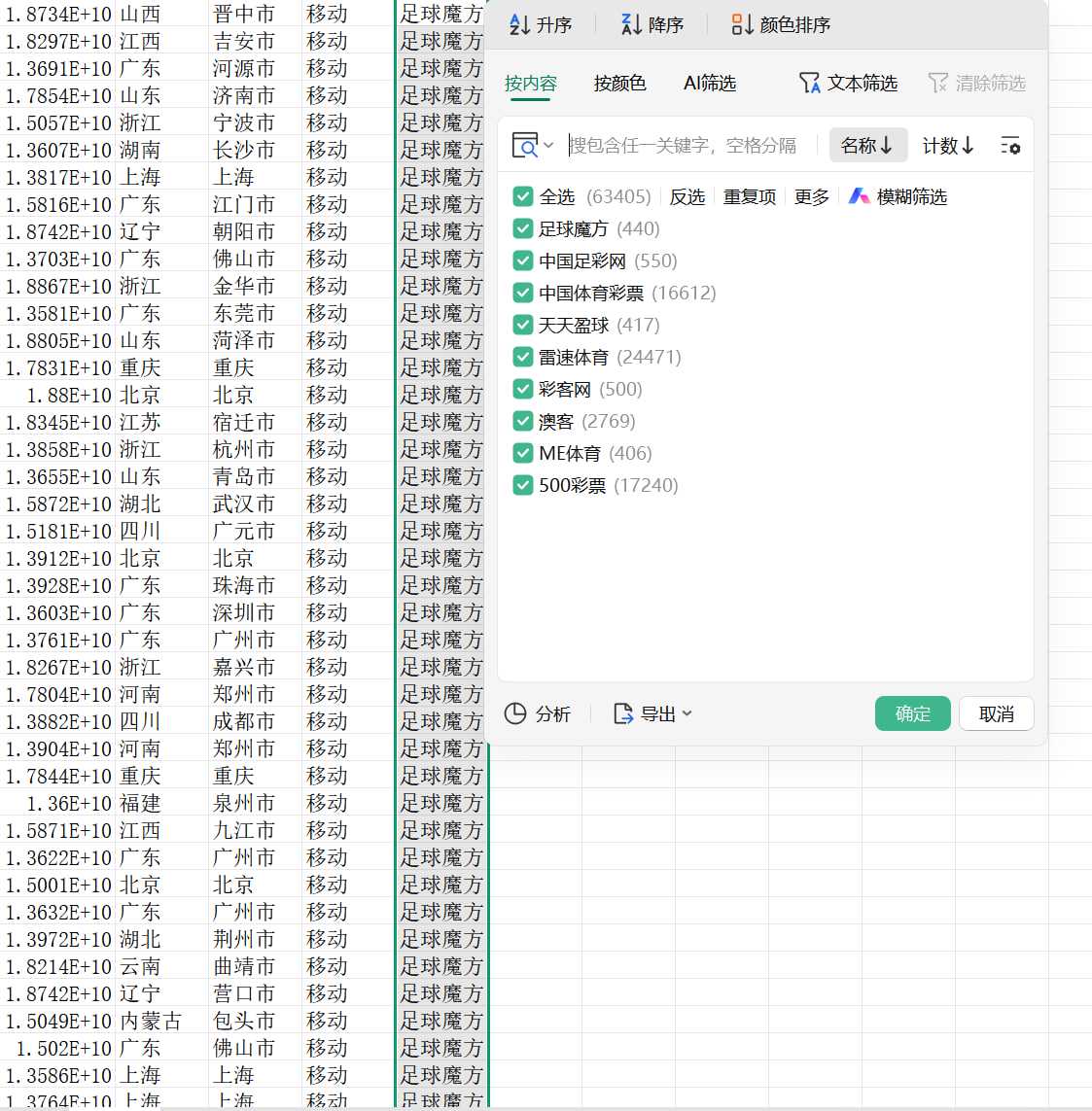Uncheck 中国足彩网 (550) checkbox
1092x1111 pixels.
click(x=523, y=260)
